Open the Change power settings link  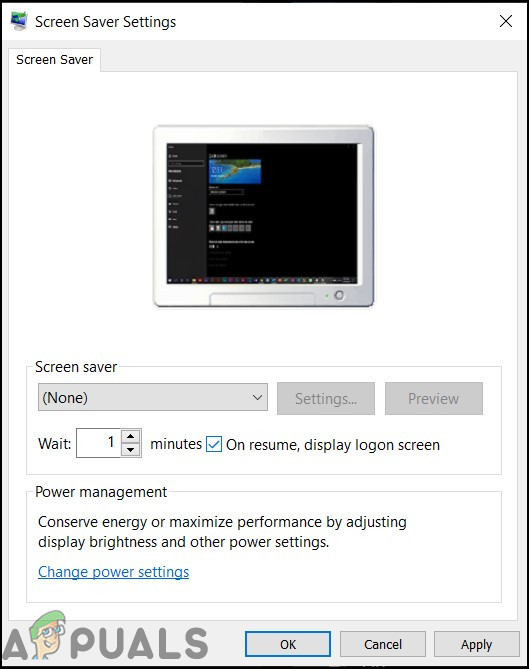click(113, 572)
